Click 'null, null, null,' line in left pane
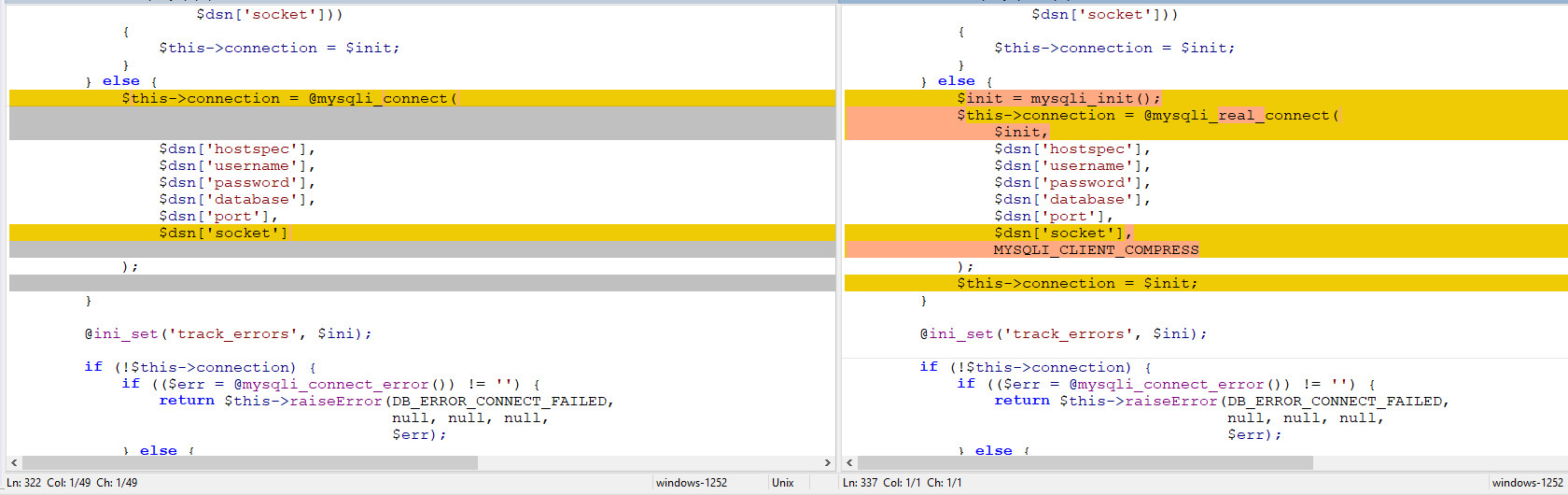 (x=470, y=417)
